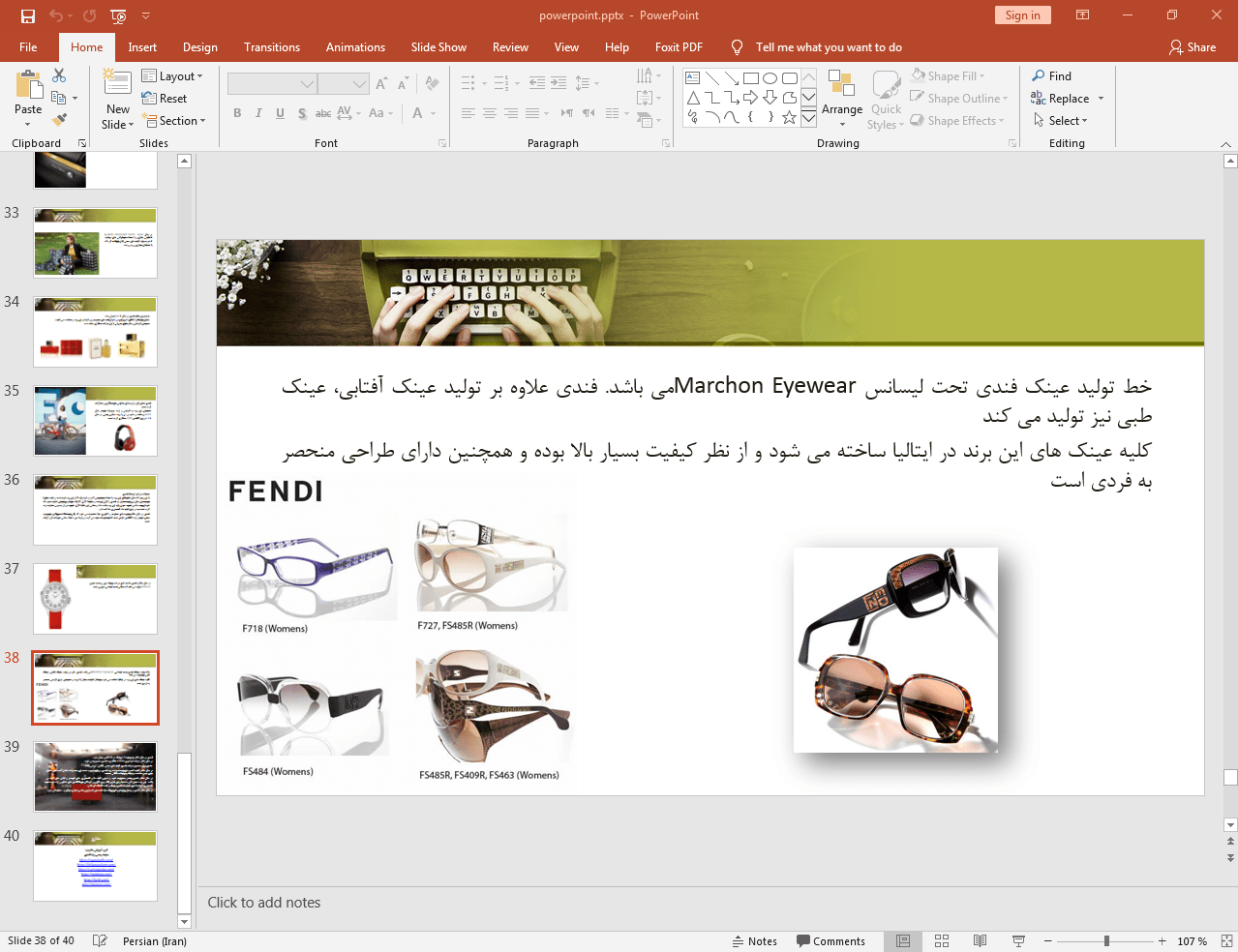Open the Ribbon Display Options icon
The width and height of the screenshot is (1238, 952).
tap(1083, 15)
